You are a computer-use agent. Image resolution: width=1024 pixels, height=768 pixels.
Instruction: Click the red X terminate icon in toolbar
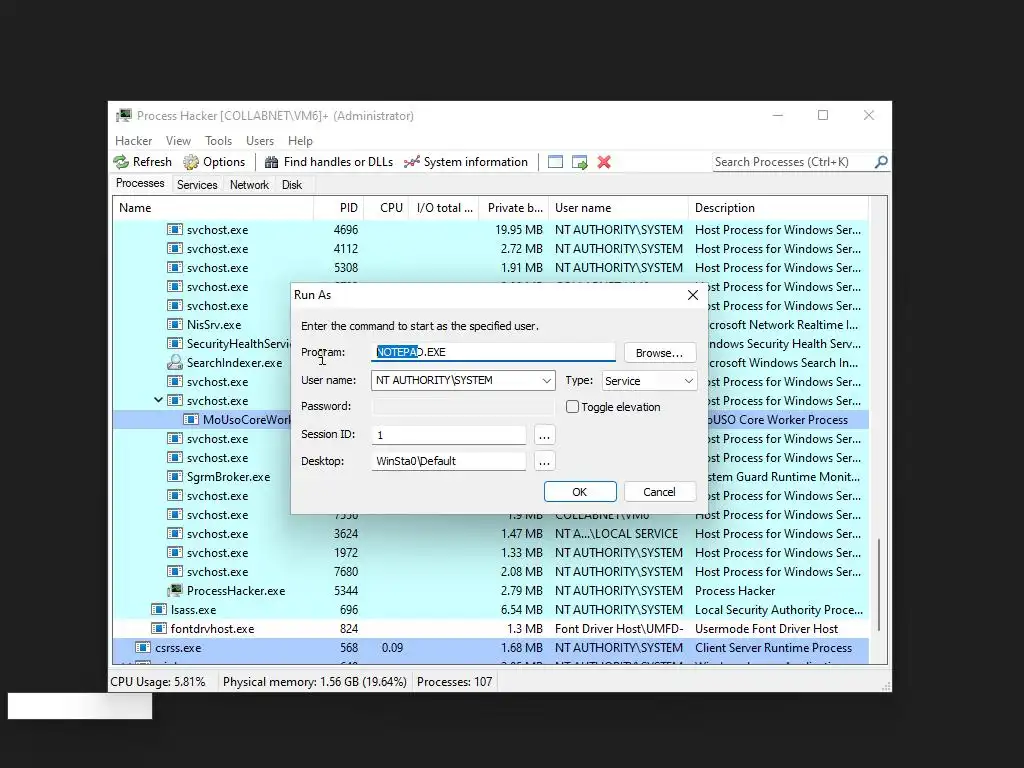coord(604,162)
